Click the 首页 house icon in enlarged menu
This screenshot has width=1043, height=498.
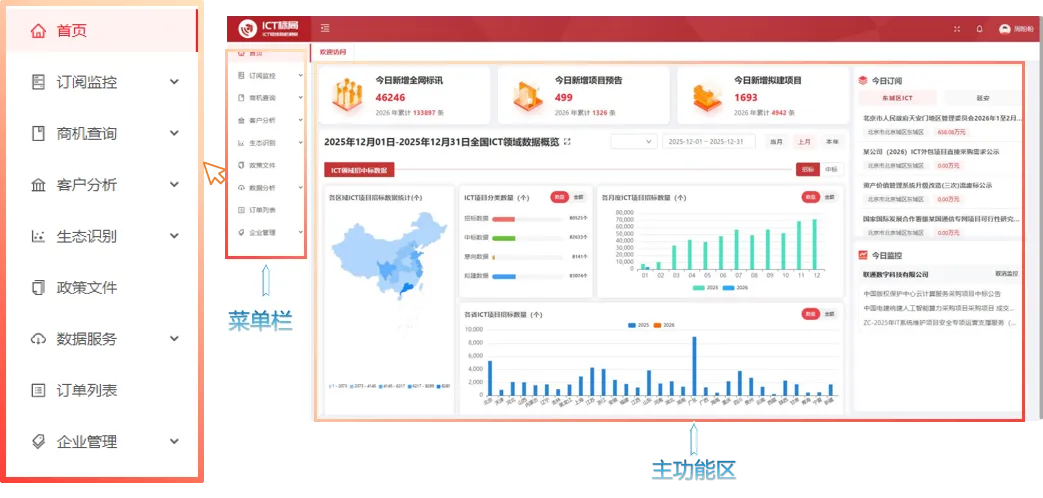pos(39,31)
